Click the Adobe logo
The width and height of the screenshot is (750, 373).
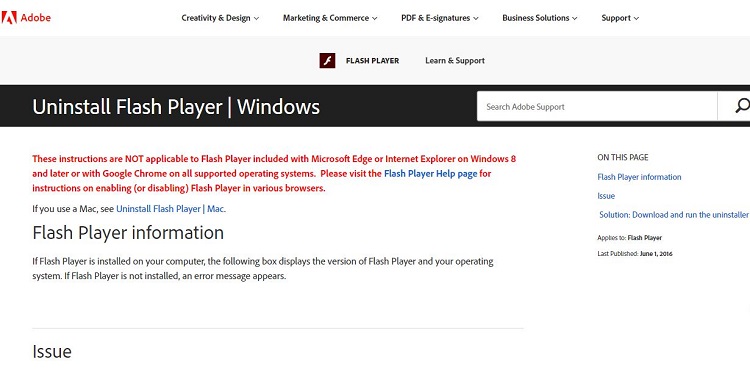tap(26, 18)
